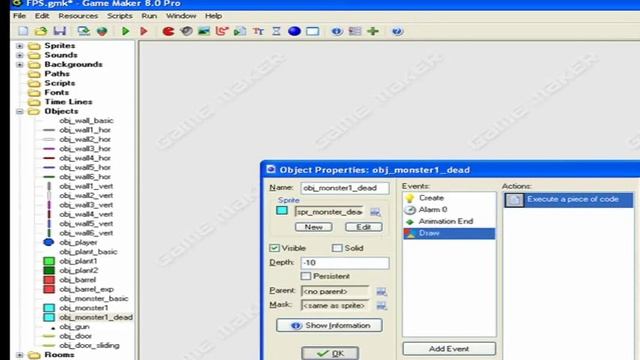This screenshot has height=360, width=640.
Task: Select obj_barrel_exp in the resource tree
Action: [87, 289]
